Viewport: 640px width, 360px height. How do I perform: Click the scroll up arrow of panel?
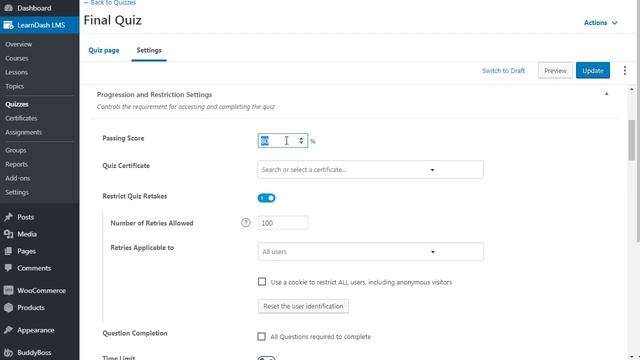click(x=631, y=89)
